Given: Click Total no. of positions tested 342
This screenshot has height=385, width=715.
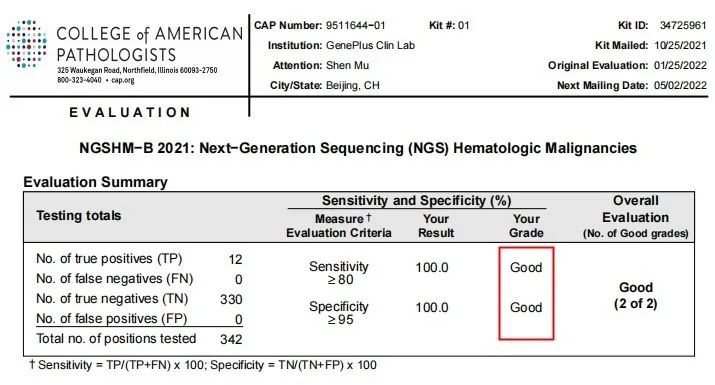Looking at the screenshot, I should [139, 338].
